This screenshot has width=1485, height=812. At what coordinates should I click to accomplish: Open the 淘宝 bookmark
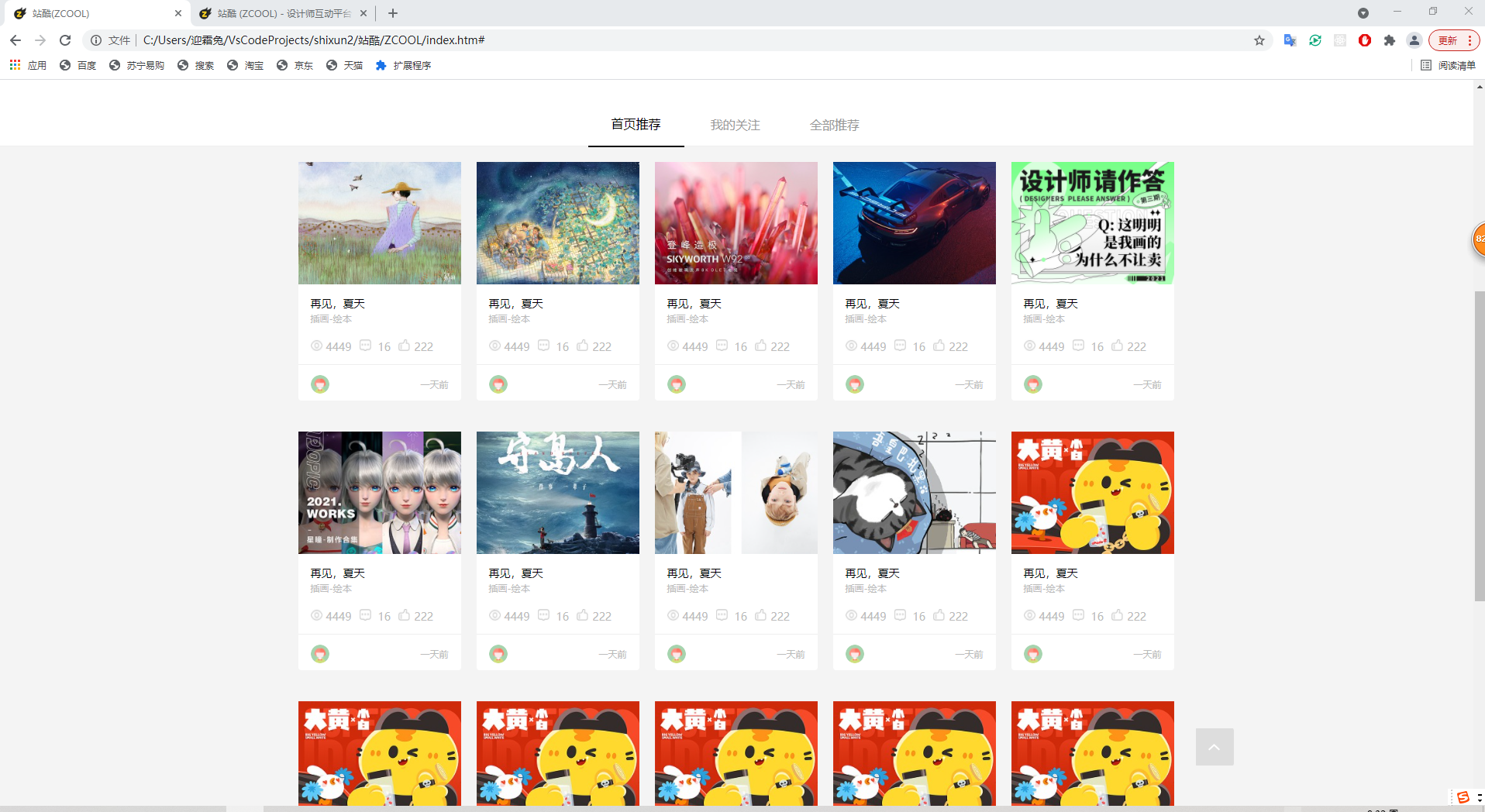(246, 65)
